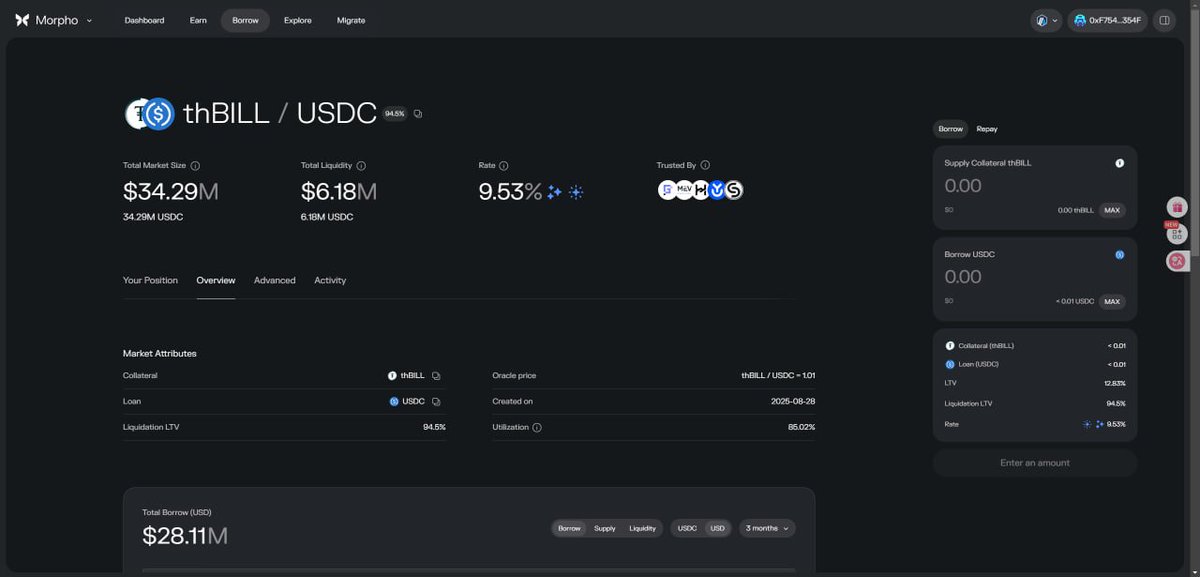1200x577 pixels.
Task: Show info for Total Liquidity
Action: [361, 165]
